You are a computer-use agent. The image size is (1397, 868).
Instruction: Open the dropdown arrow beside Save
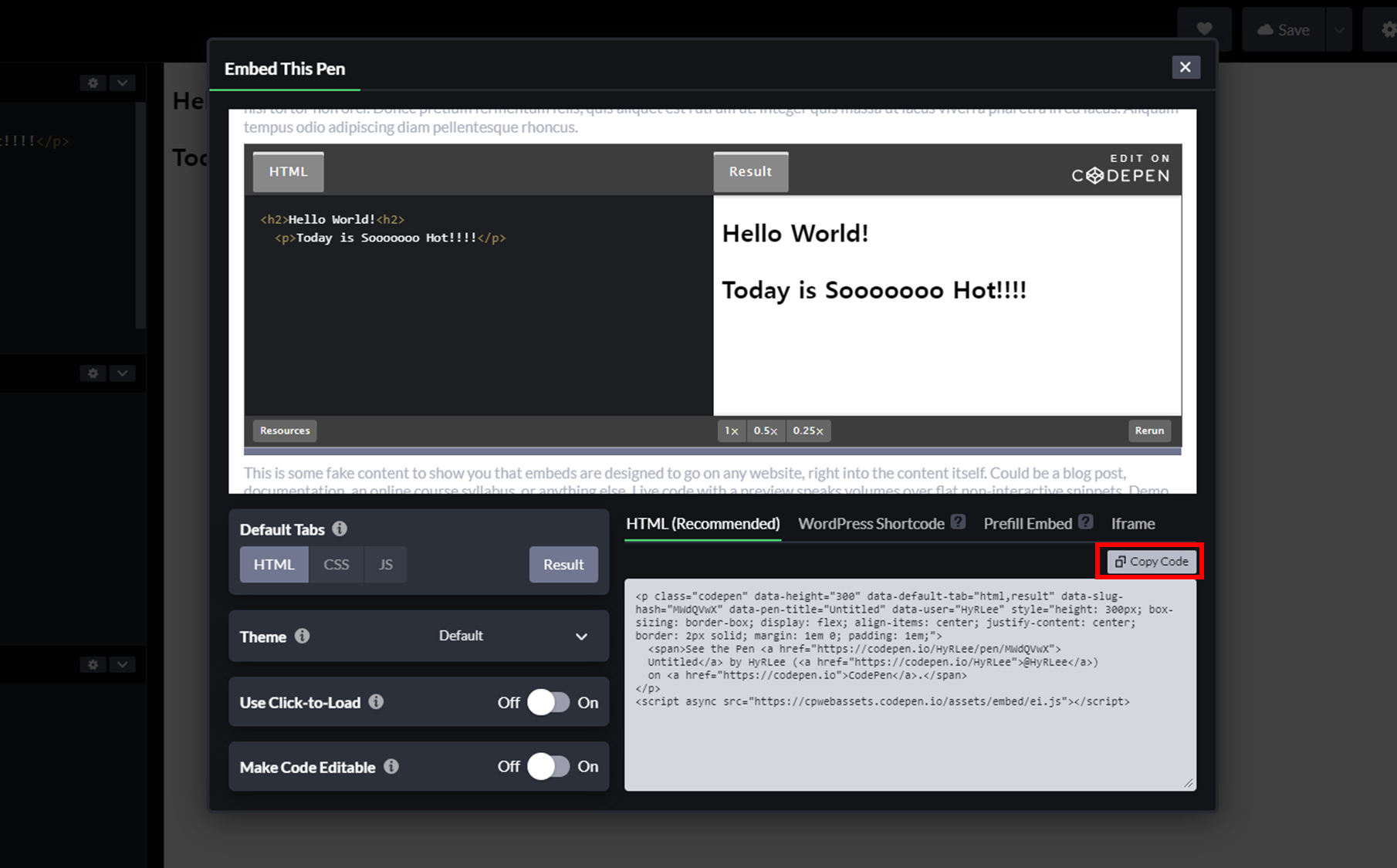click(x=1339, y=29)
